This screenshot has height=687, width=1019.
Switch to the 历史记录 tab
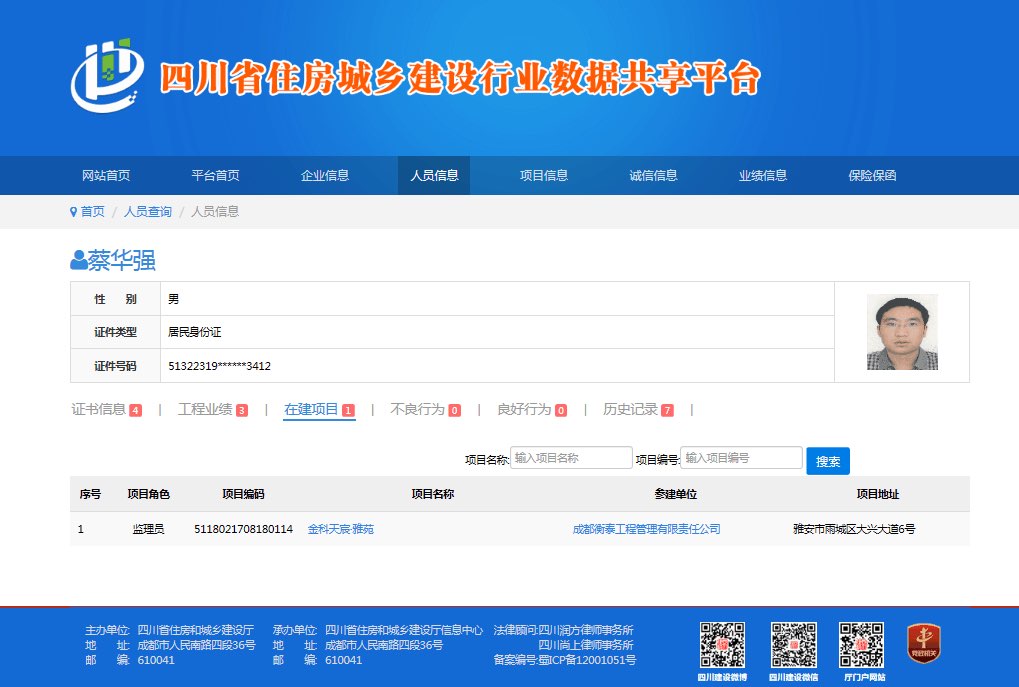tap(638, 409)
